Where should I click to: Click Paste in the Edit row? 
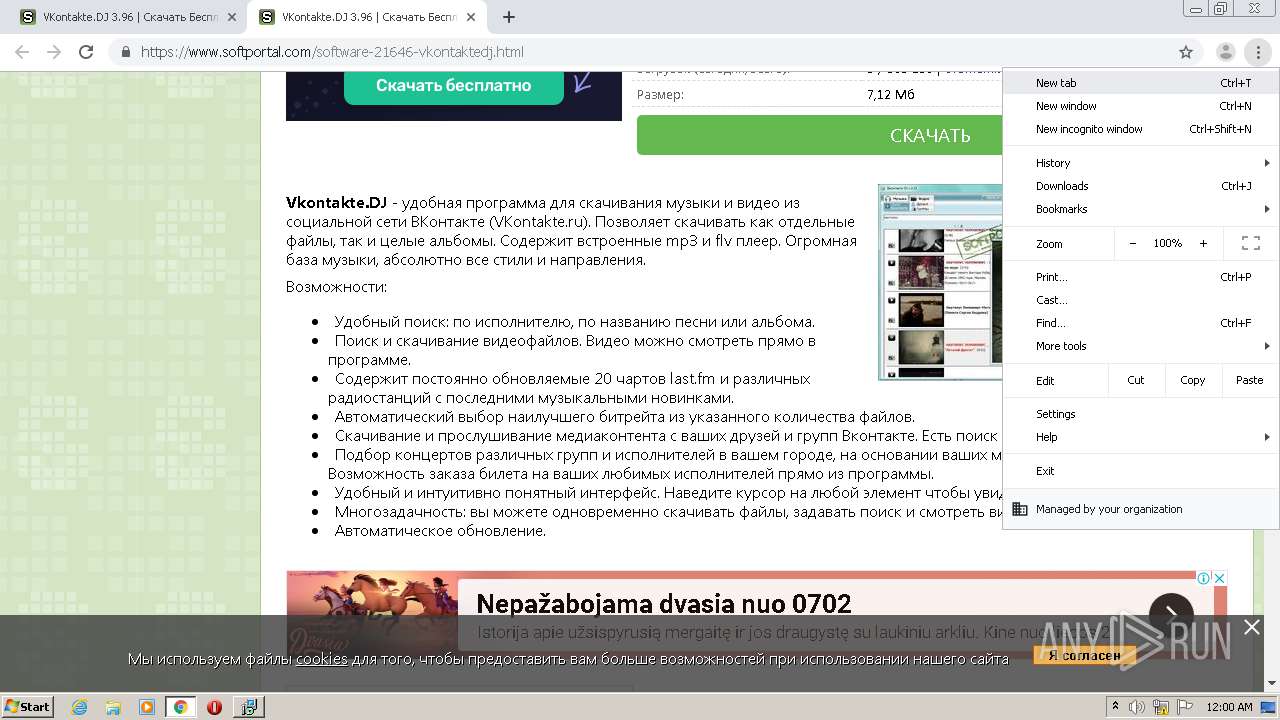[x=1249, y=380]
